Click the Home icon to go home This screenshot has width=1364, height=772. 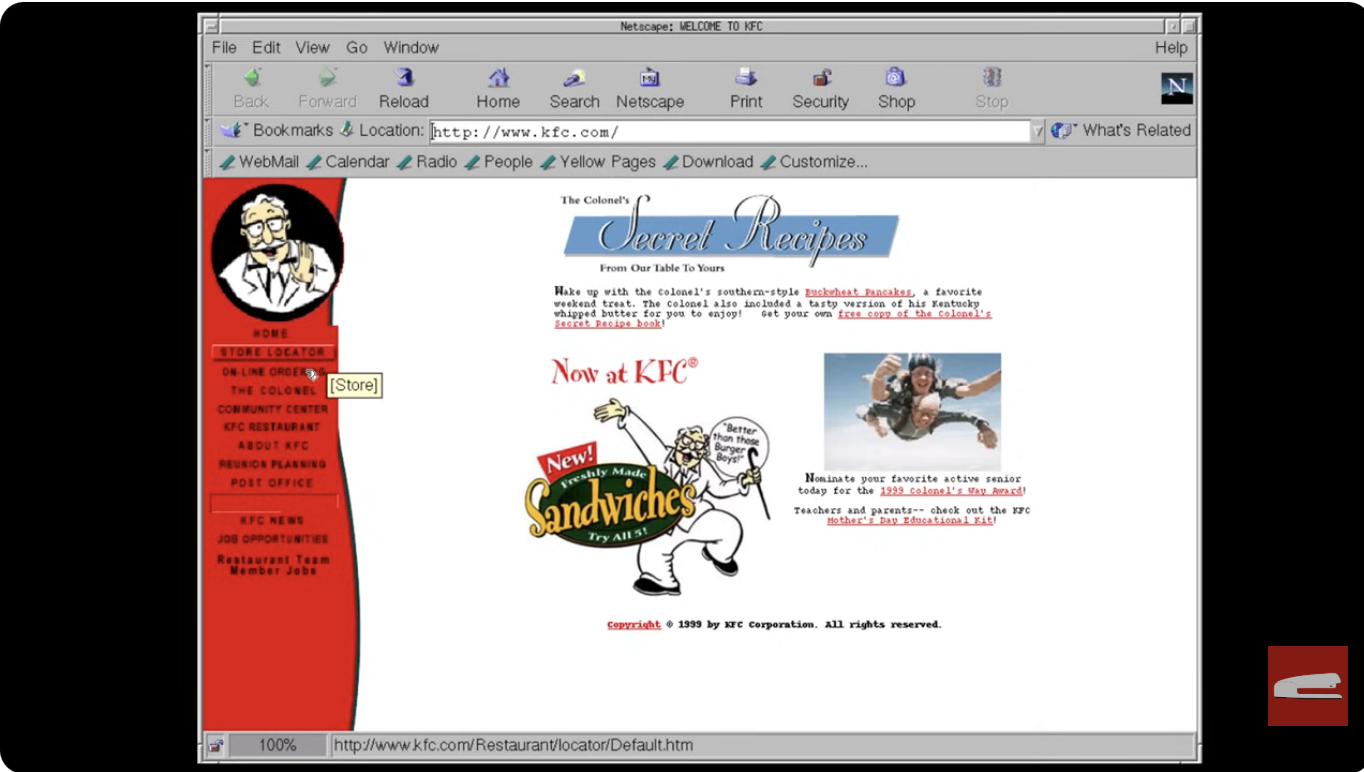click(x=497, y=87)
